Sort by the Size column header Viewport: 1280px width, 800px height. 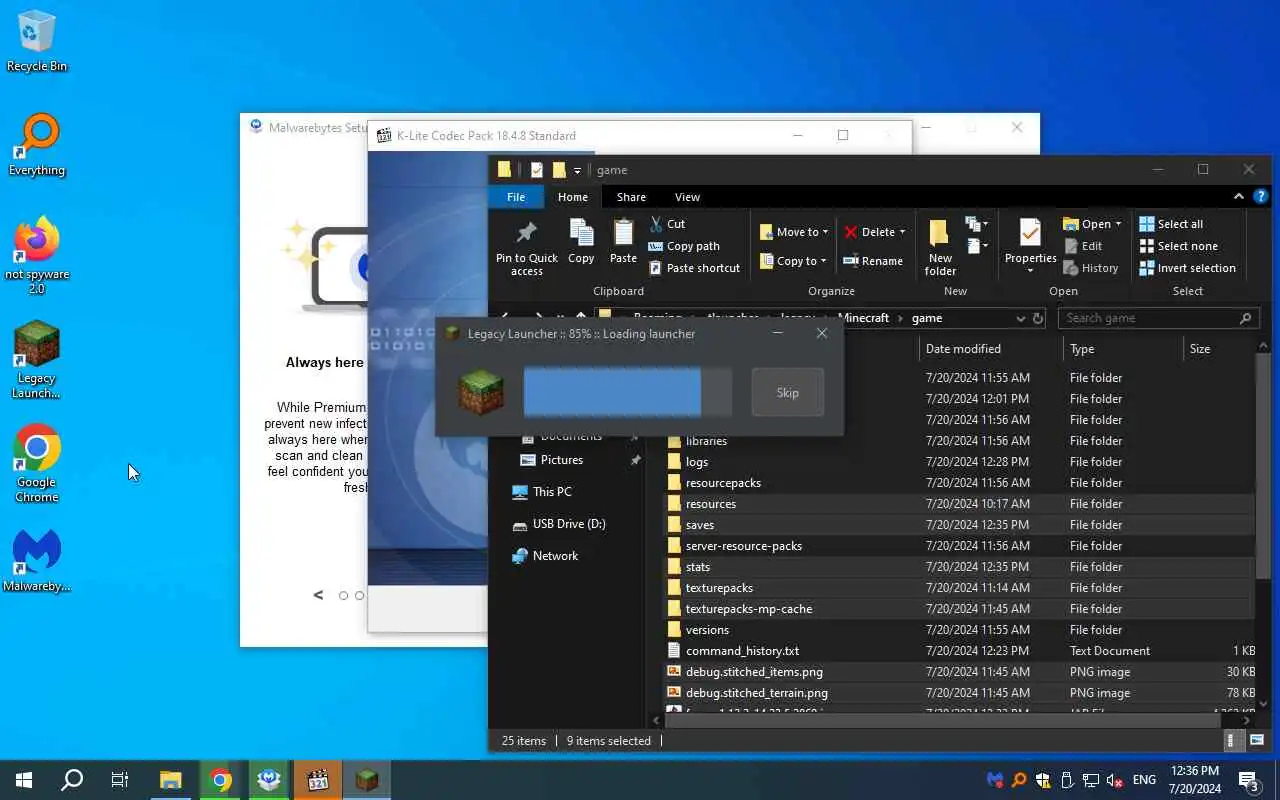pyautogui.click(x=1219, y=349)
